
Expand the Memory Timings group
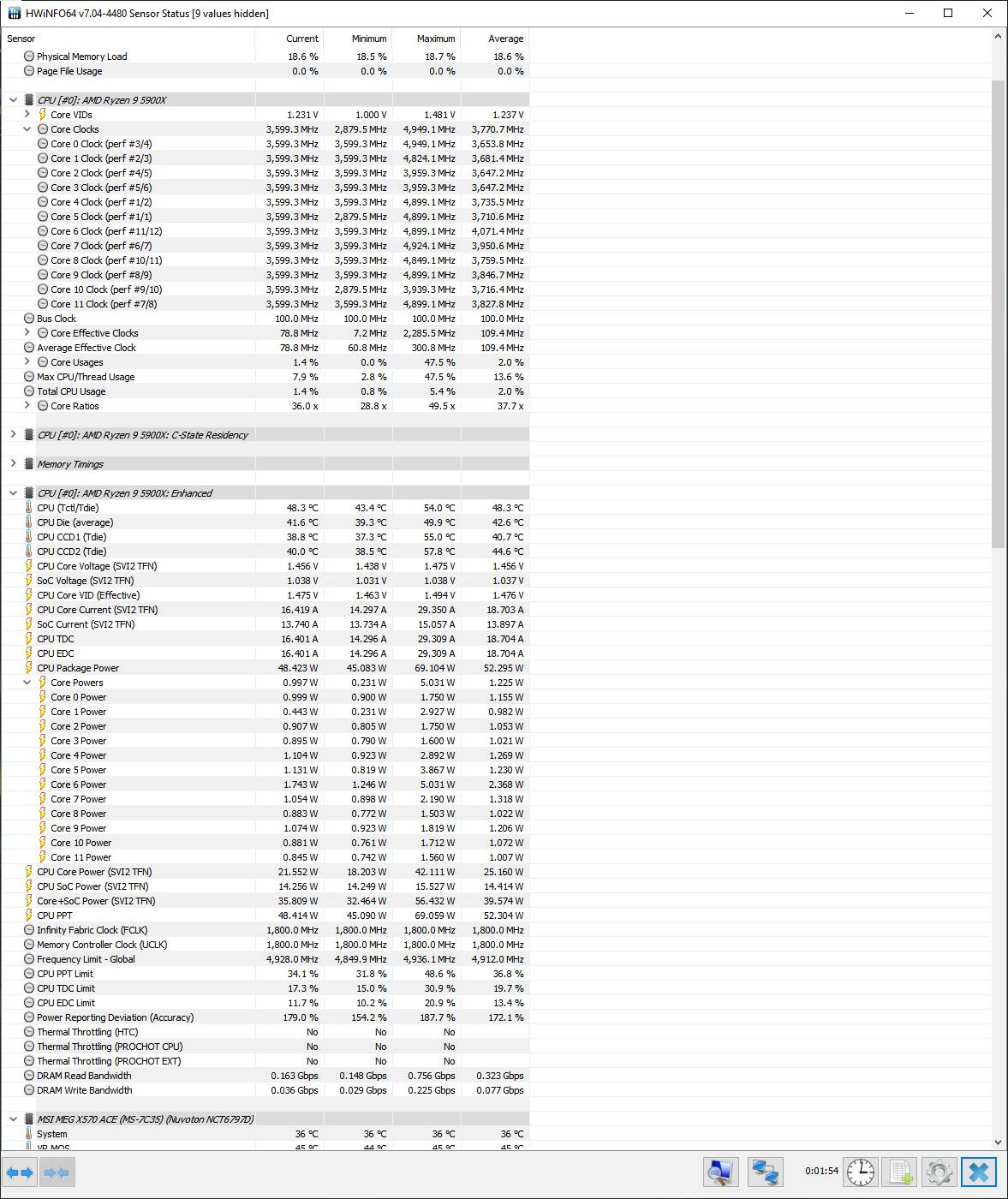tap(13, 464)
